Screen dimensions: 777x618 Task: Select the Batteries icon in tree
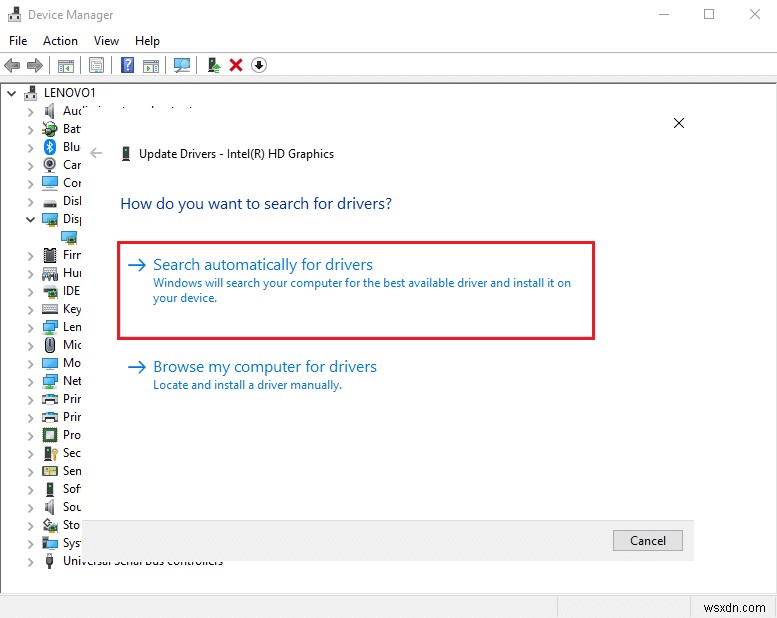50,129
